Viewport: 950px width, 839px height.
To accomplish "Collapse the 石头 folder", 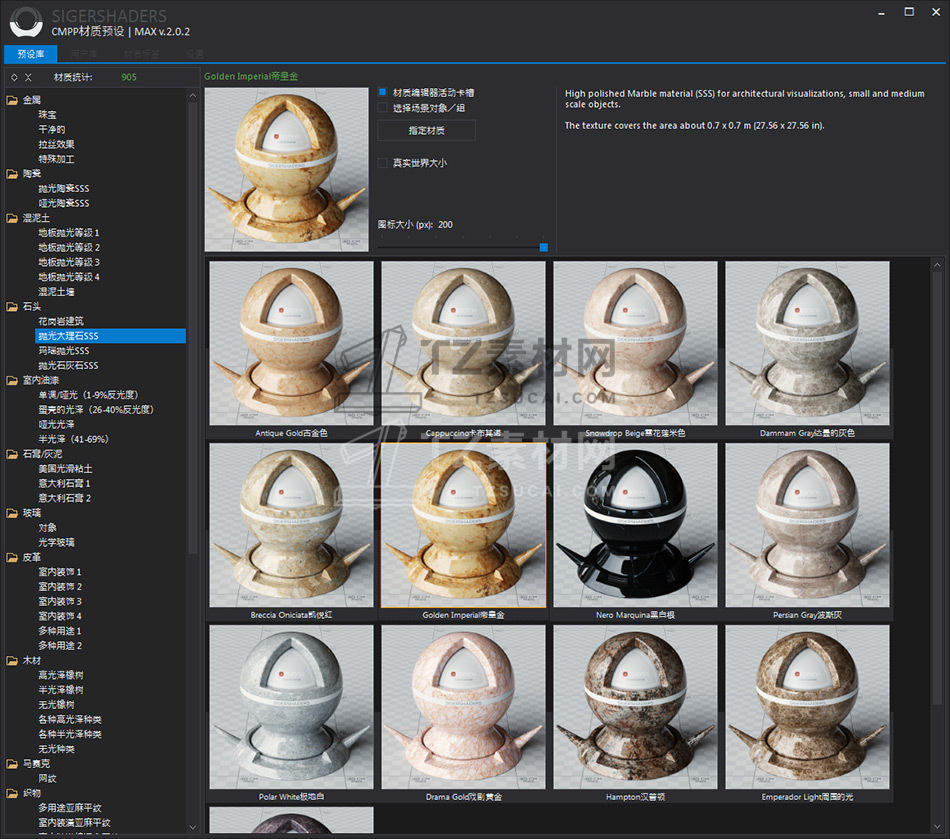I will pyautogui.click(x=12, y=307).
